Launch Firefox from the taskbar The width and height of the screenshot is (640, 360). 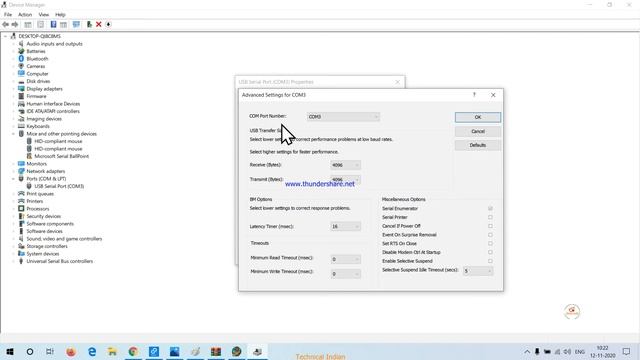[71, 351]
